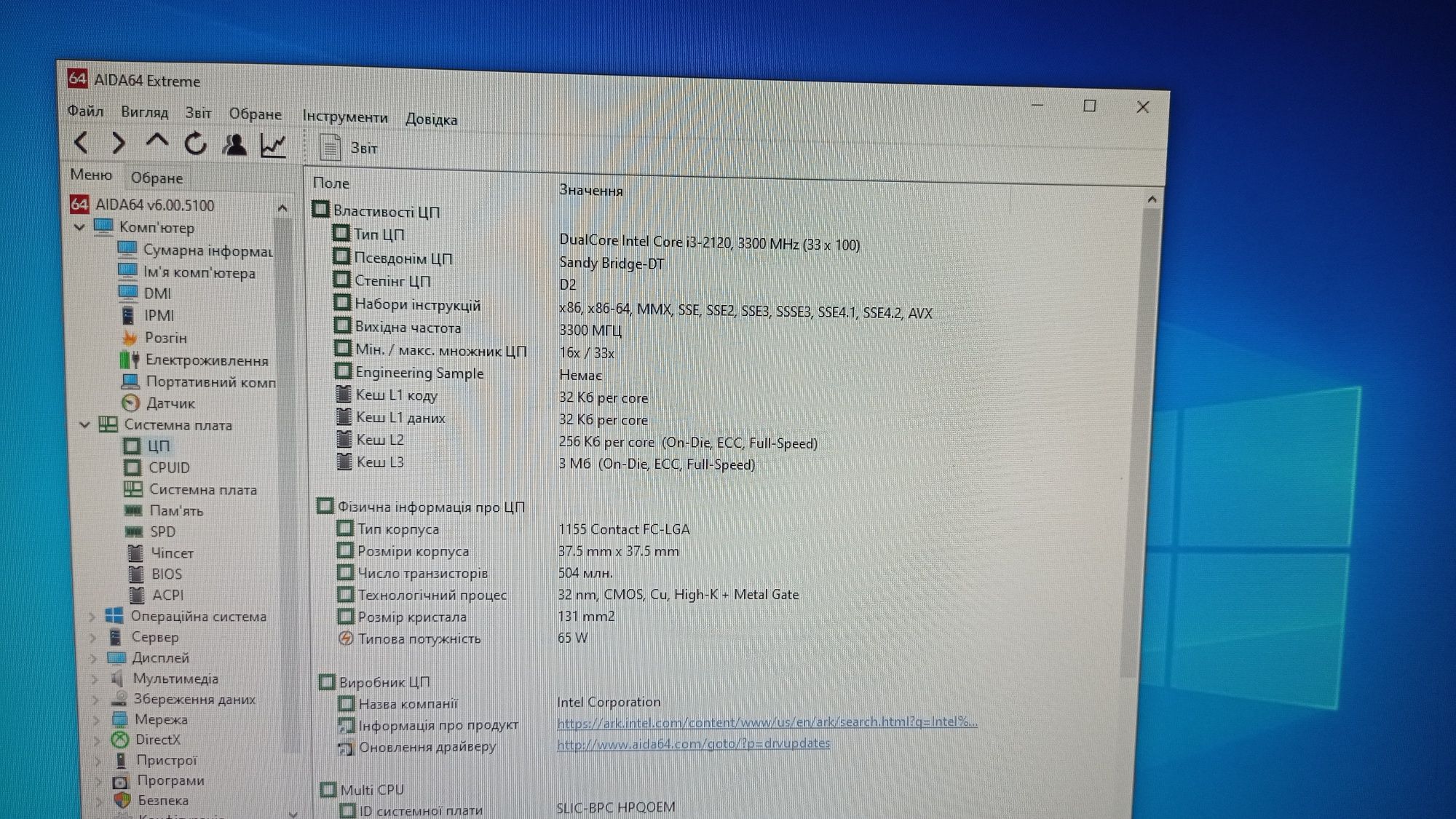Click the AIDA64 driver update link
Screen dimensions: 1456x819
coord(692,743)
